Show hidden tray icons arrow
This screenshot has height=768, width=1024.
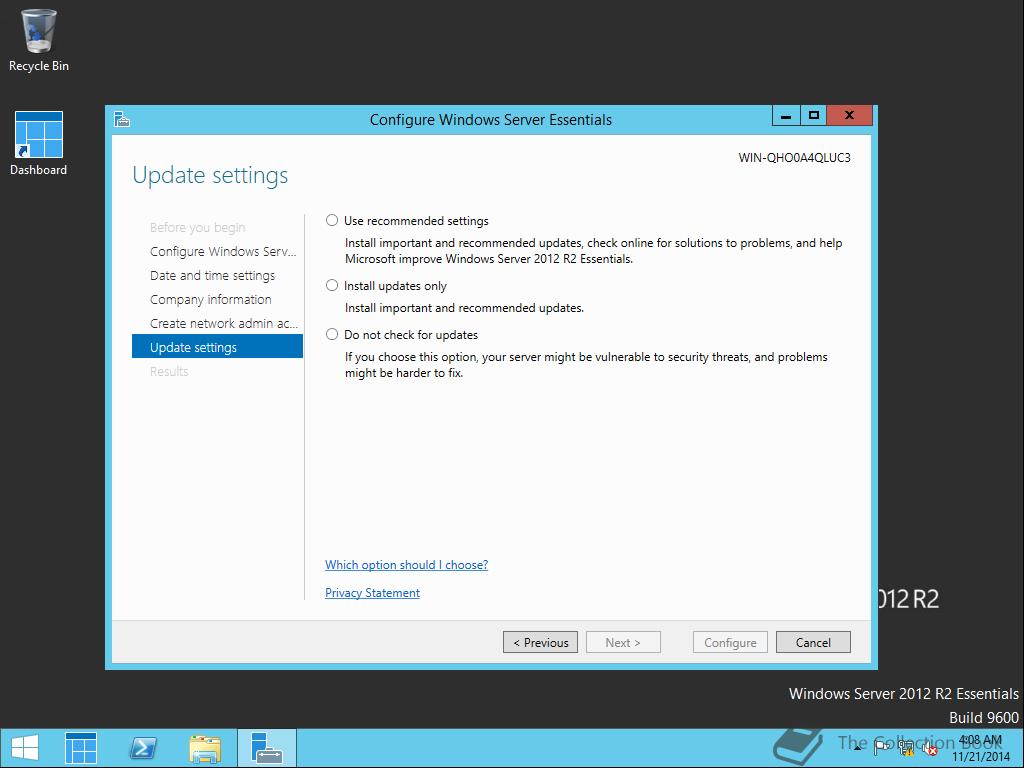(x=857, y=748)
